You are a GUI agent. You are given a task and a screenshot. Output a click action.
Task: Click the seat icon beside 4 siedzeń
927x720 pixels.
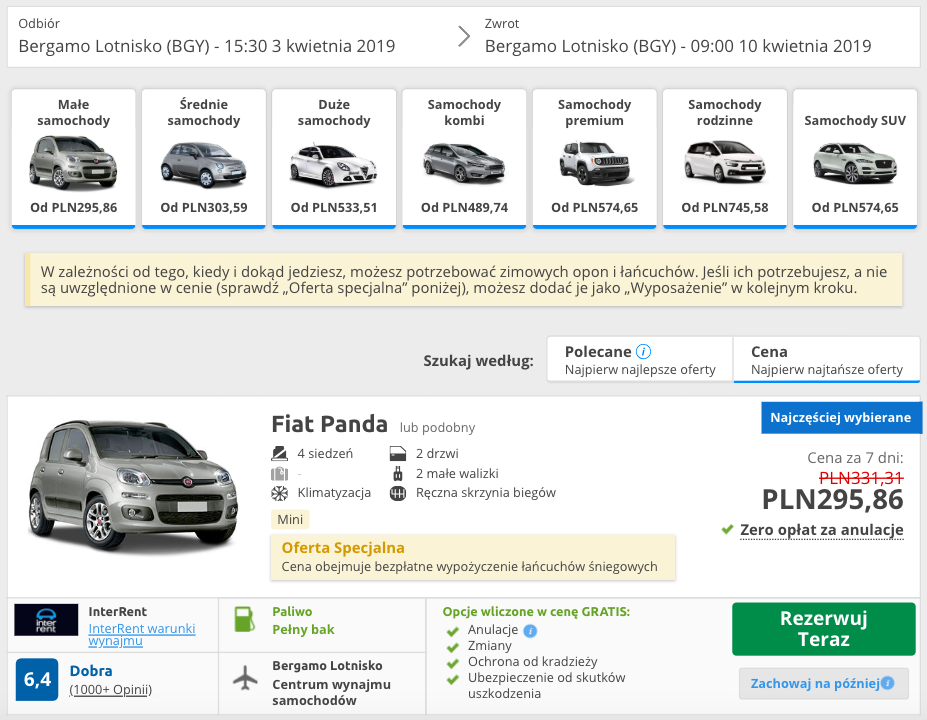(279, 453)
